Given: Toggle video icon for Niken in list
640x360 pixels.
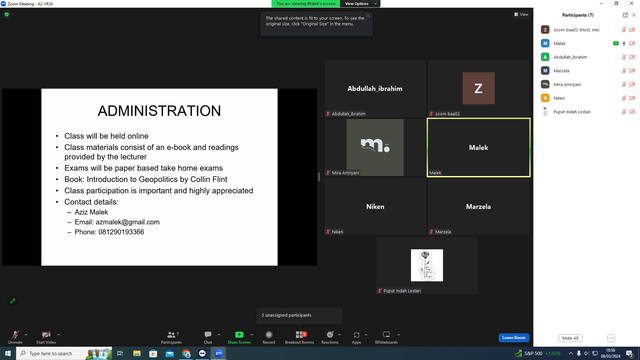Looking at the screenshot, I should tap(632, 98).
